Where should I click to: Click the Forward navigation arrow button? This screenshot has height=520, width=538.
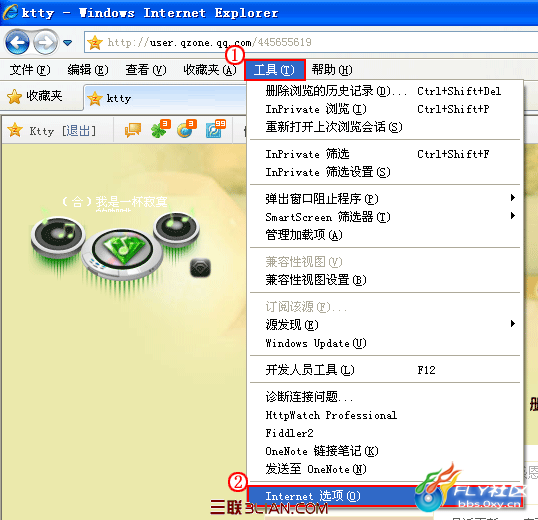pos(46,42)
